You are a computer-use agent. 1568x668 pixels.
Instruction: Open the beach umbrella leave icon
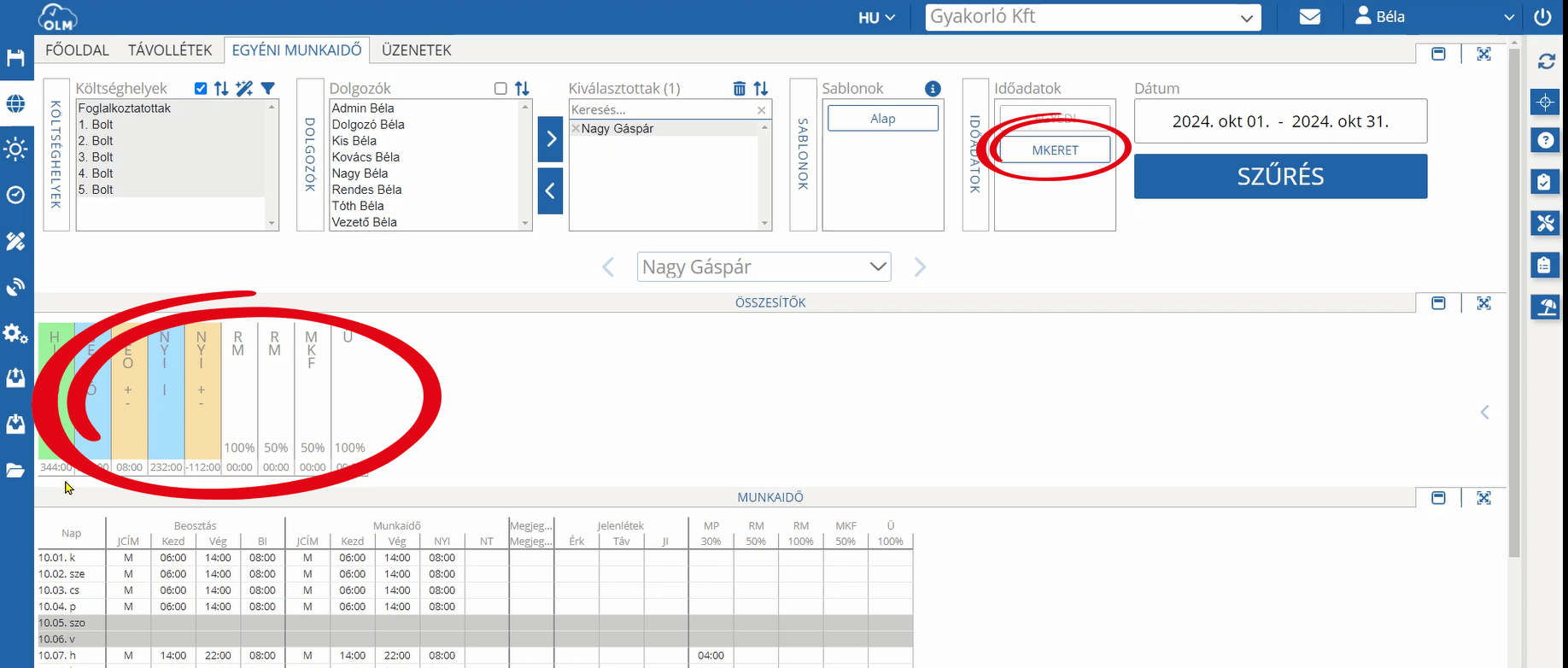point(1545,308)
